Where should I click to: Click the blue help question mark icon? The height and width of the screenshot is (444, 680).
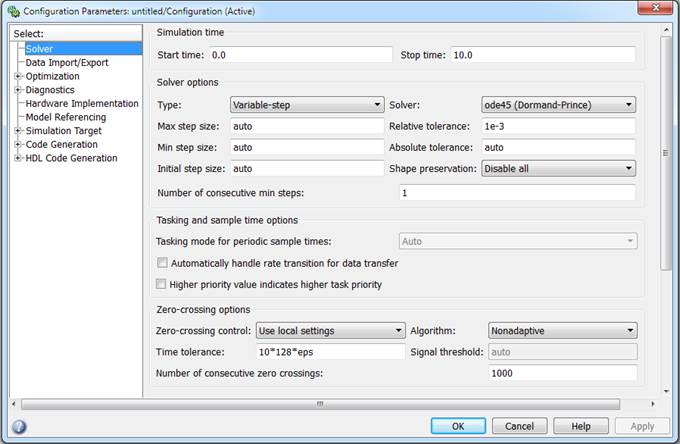click(x=19, y=427)
